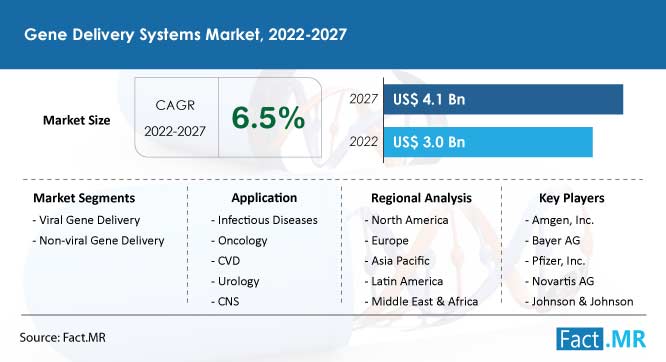This screenshot has height=362, width=666.
Task: Select the 2027 US$ 4.1 Bn bar
Action: 503,99
